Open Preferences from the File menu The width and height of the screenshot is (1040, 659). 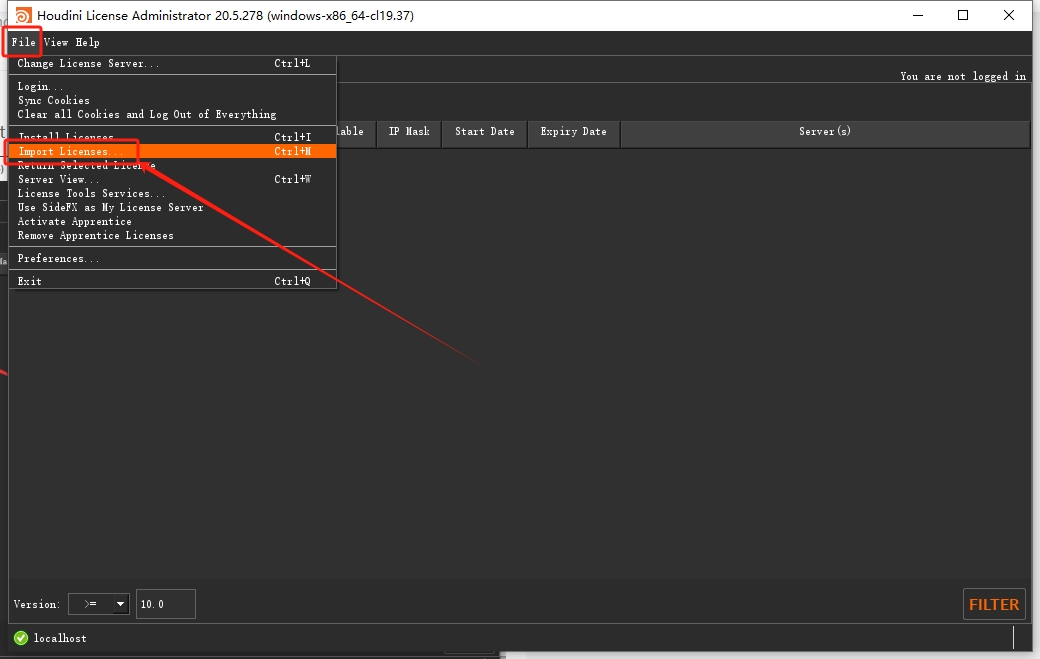tap(58, 259)
